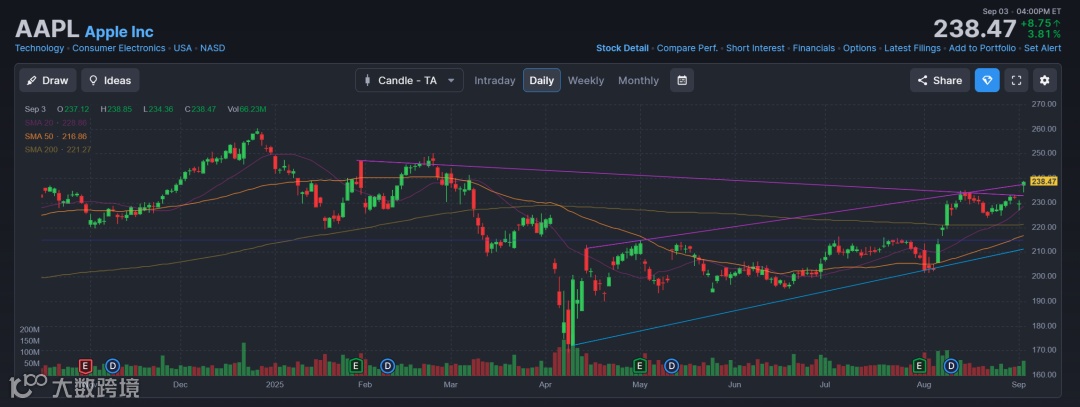Screen dimensions: 1080x407
Task: Click the Add to Portfolio link
Action: [982, 48]
